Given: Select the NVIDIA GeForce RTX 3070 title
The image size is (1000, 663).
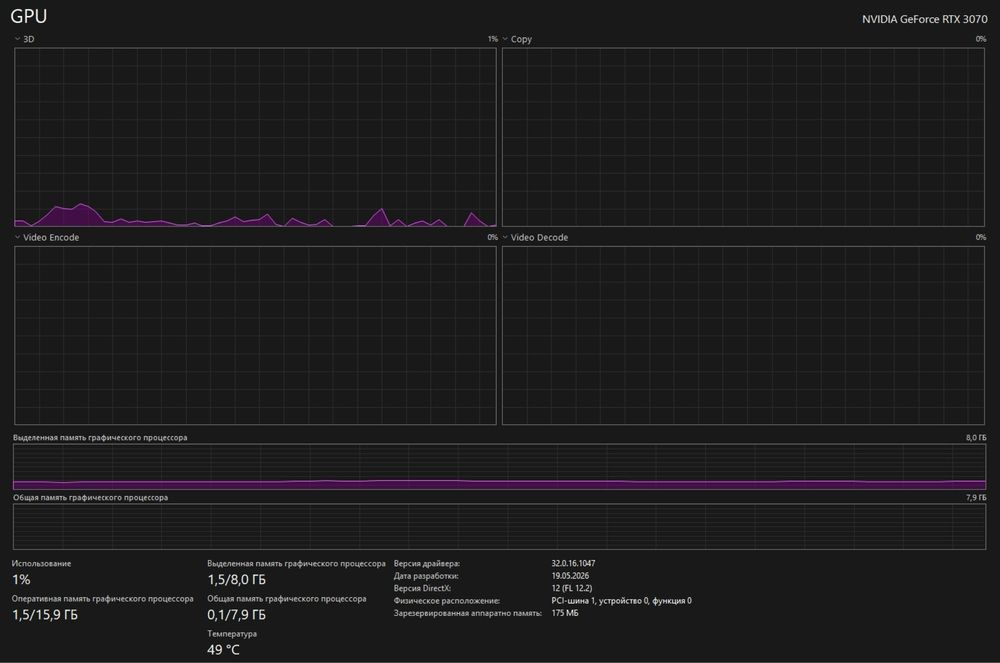Looking at the screenshot, I should [925, 19].
